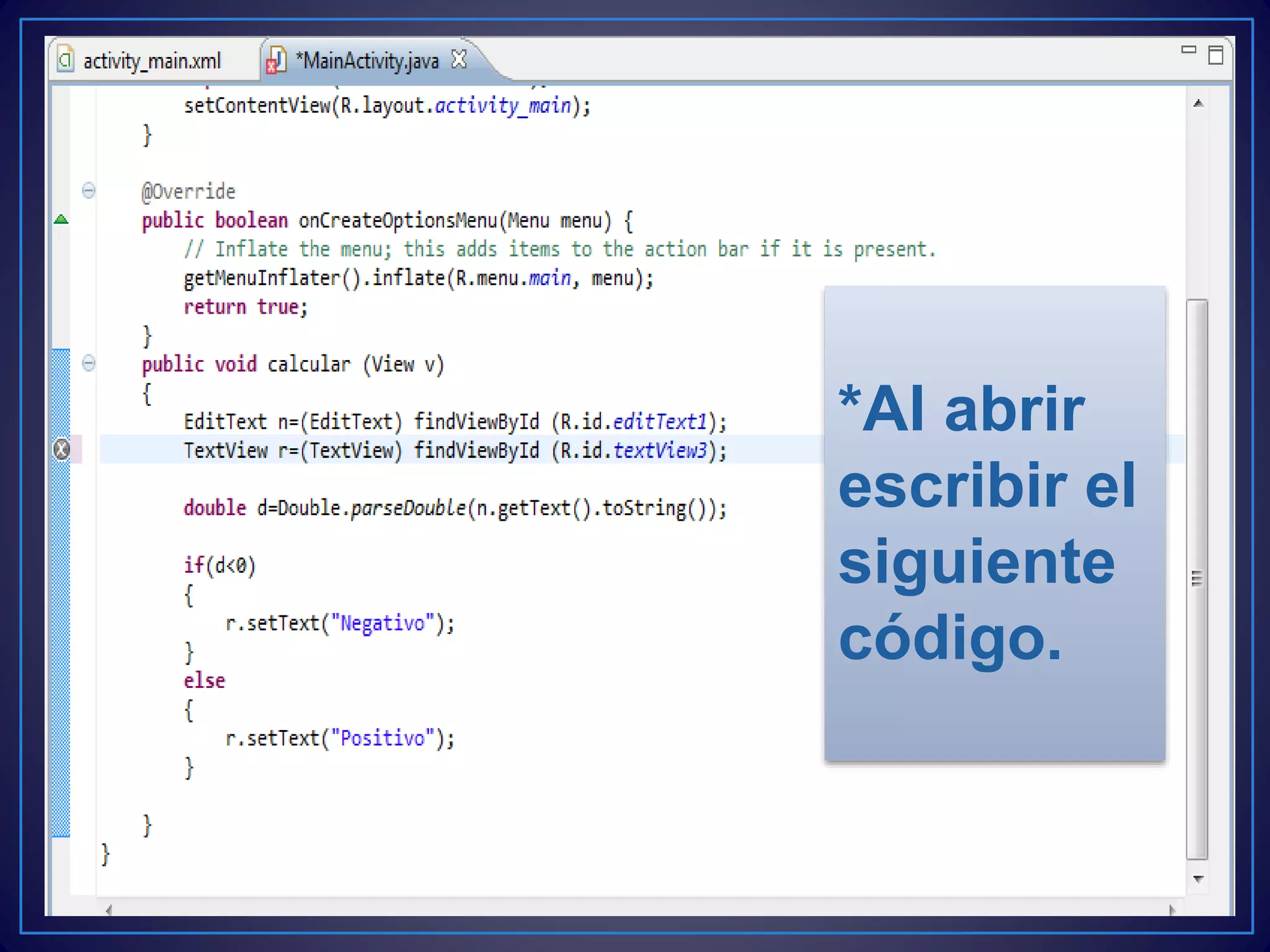
Task: Click the @Override annotation
Action: pyautogui.click(x=189, y=192)
